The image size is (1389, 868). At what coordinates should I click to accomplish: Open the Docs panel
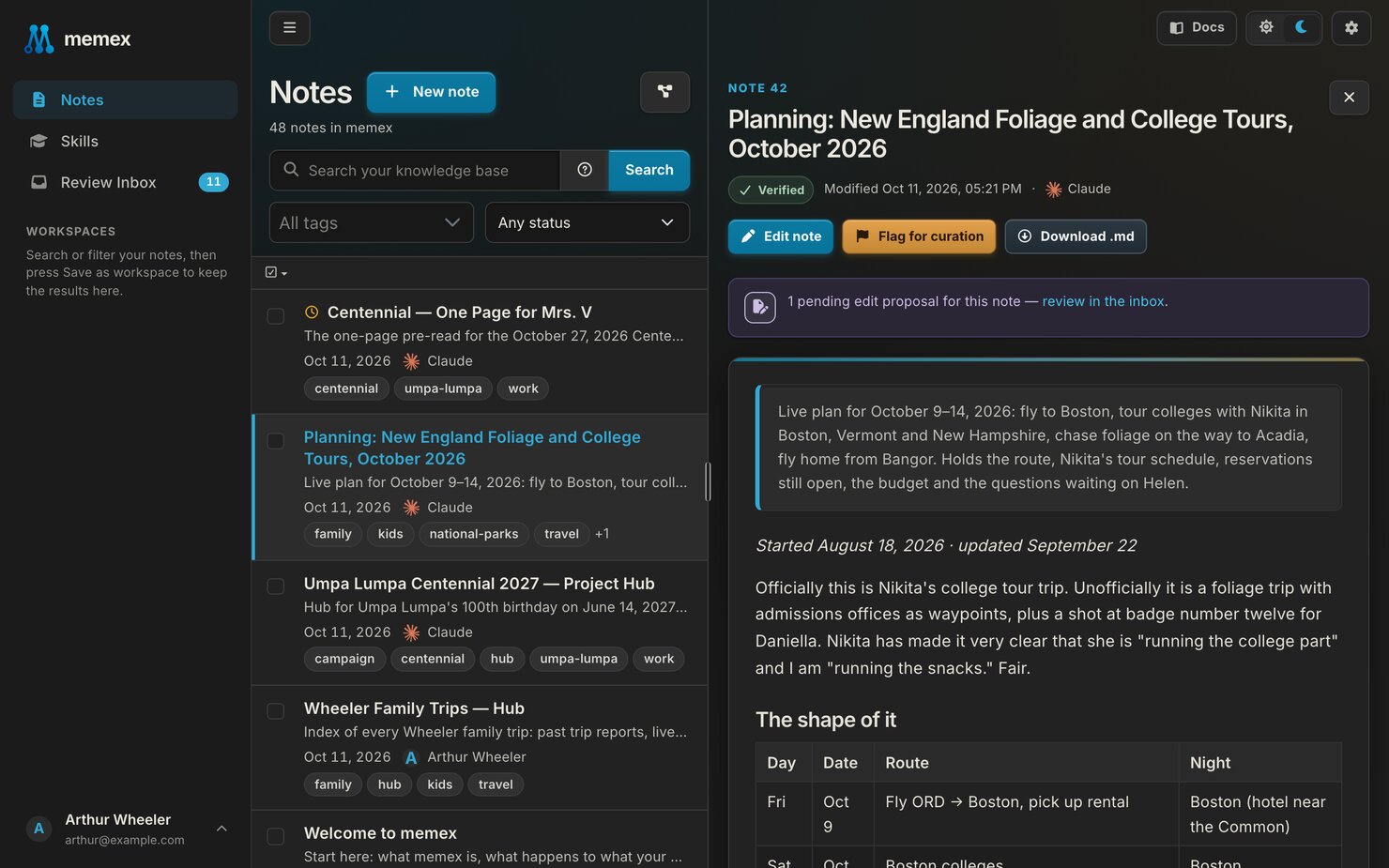coord(1197,28)
